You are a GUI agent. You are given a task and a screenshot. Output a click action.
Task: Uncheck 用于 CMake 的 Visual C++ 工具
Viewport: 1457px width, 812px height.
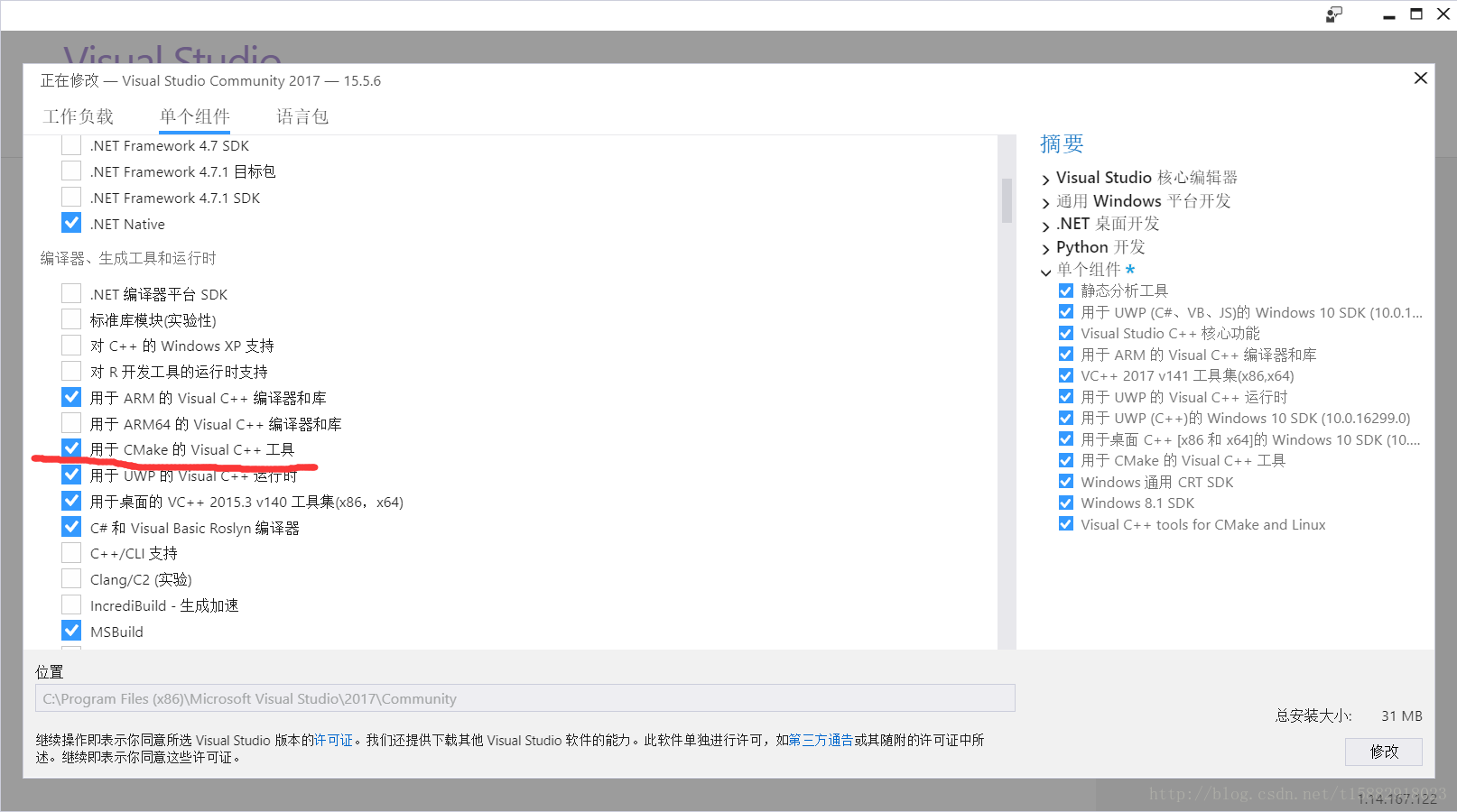(x=71, y=448)
